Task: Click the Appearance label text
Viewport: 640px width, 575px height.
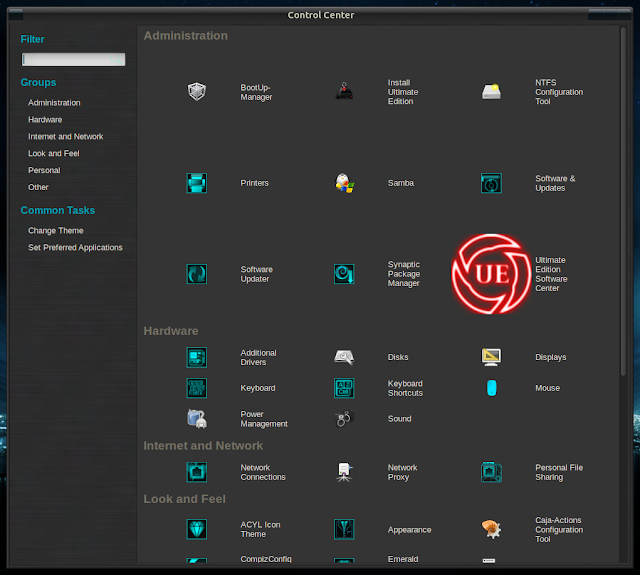Action: click(409, 530)
